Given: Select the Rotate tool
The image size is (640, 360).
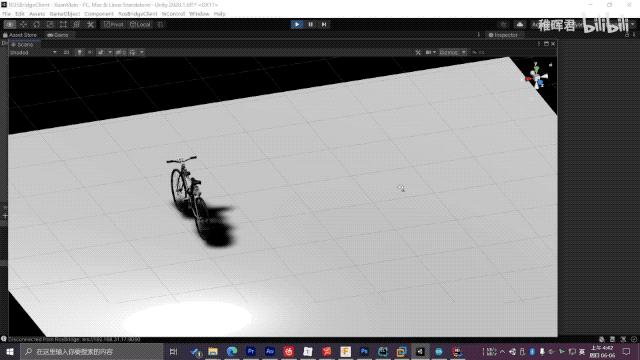Looking at the screenshot, I should pos(37,24).
